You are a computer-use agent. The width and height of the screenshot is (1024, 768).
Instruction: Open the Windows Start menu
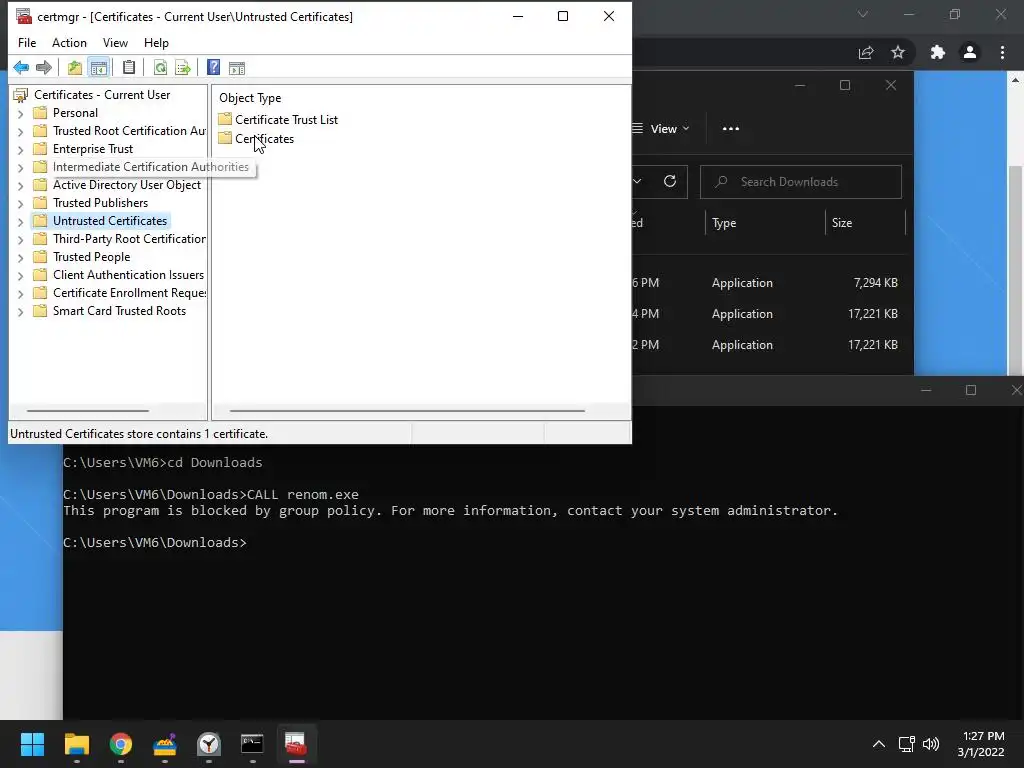(x=32, y=744)
